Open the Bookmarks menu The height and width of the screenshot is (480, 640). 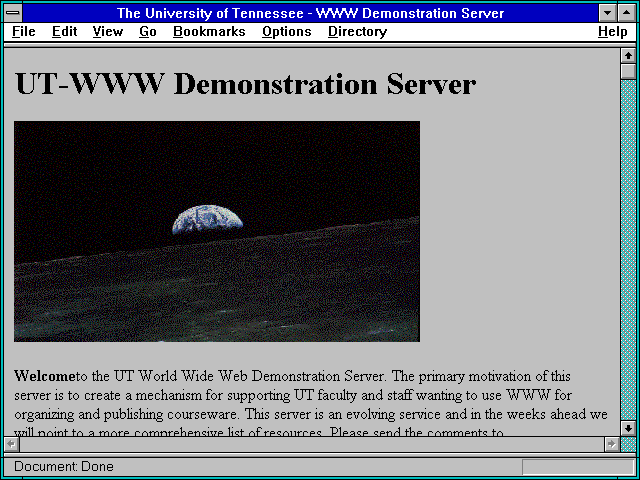(x=209, y=32)
